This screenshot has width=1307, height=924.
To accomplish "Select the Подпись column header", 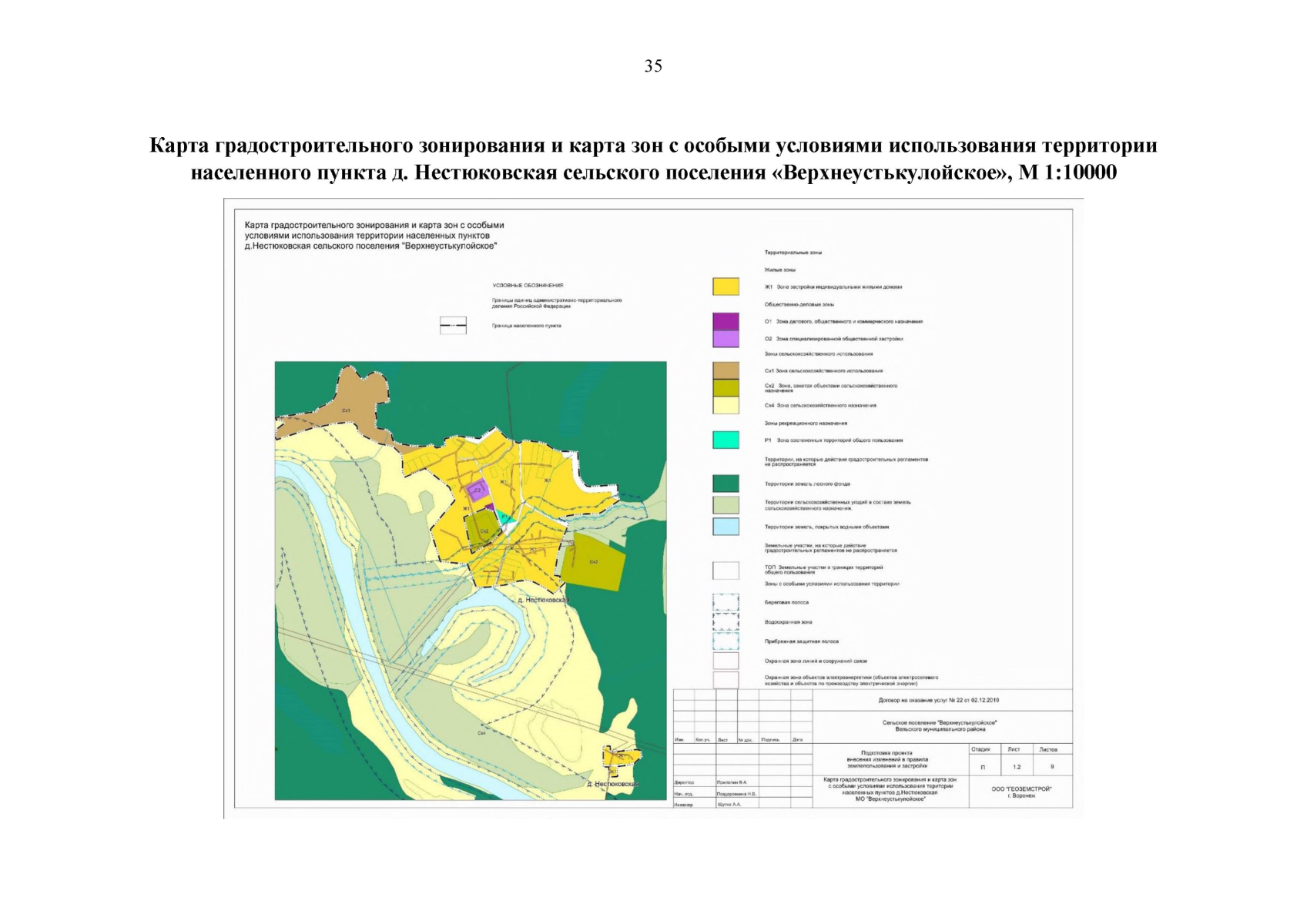I will (770, 739).
